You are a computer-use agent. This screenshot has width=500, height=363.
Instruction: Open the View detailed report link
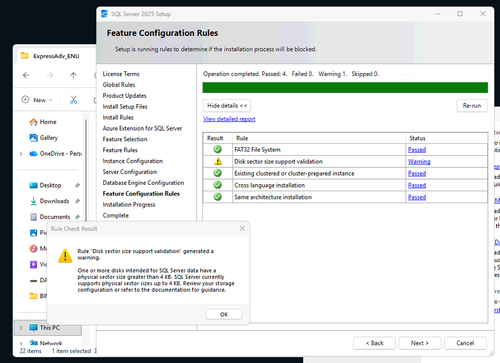[229, 119]
